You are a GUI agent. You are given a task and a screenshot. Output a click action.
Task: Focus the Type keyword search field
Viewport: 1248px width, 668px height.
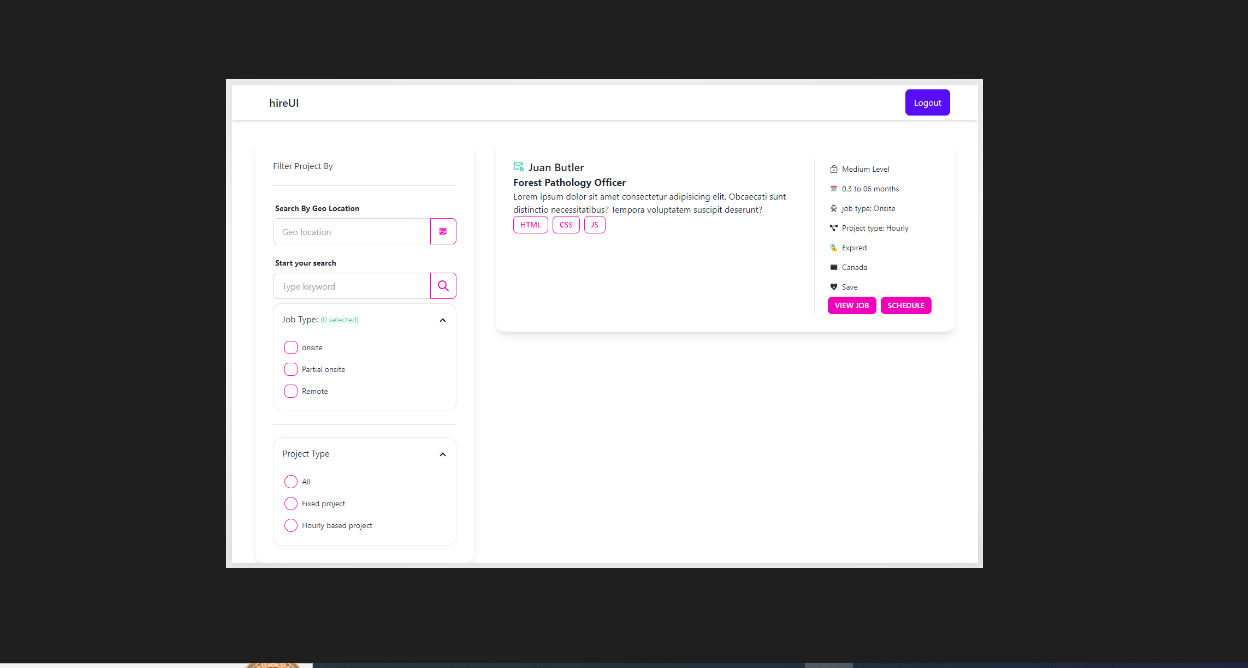[351, 286]
